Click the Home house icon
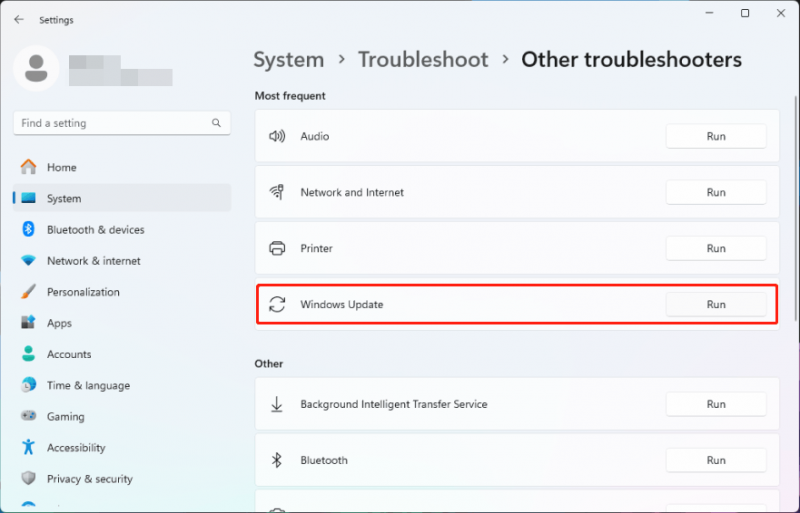Screen dimensions: 800x513 pos(29,167)
